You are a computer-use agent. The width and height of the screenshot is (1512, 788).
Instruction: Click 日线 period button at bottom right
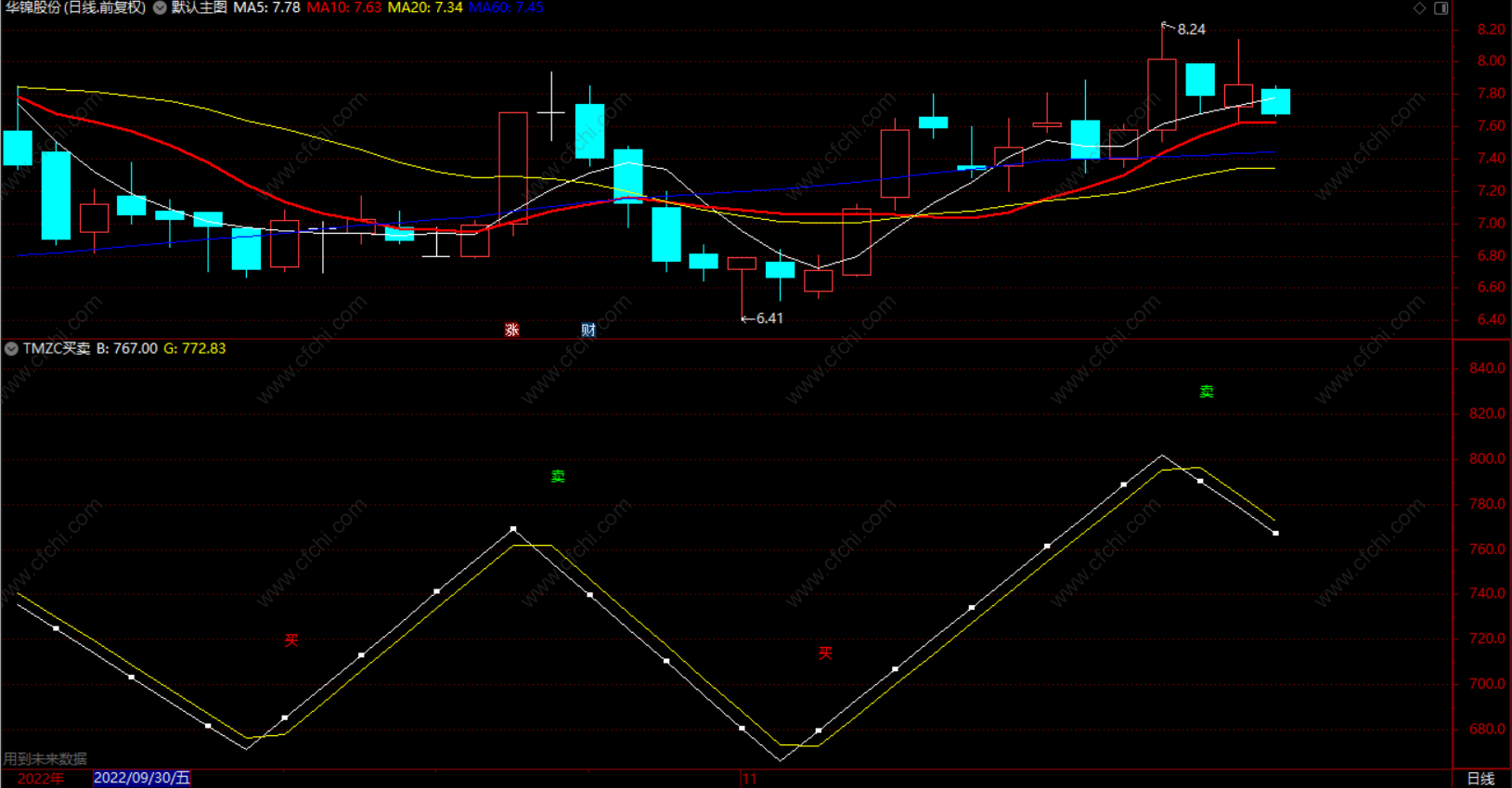point(1480,779)
